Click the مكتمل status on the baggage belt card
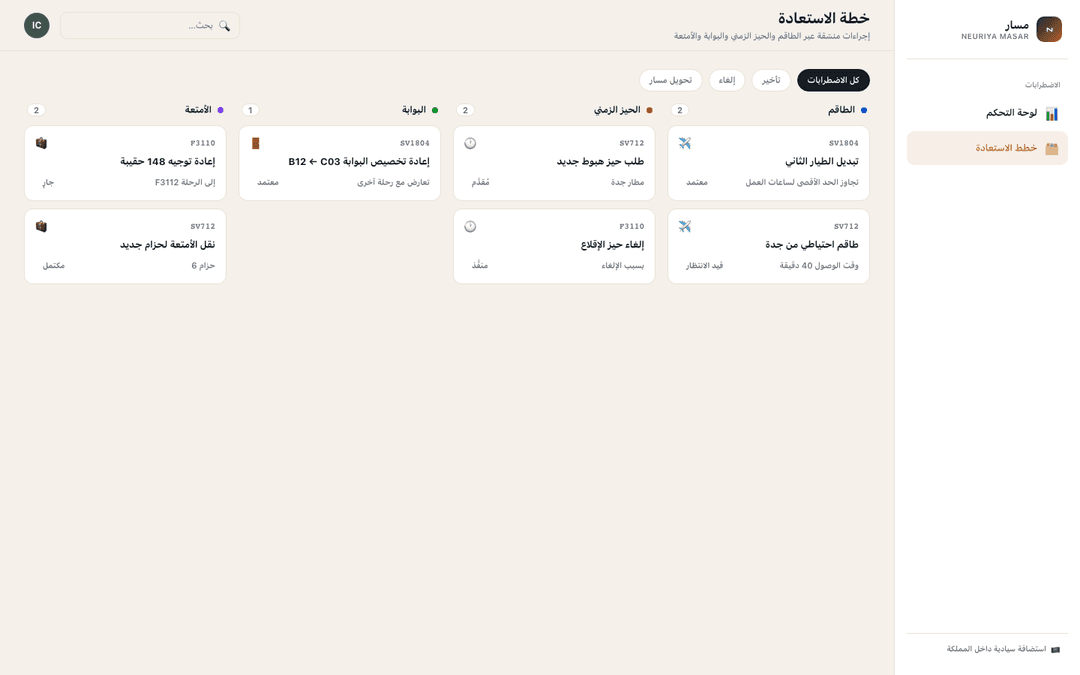The height and width of the screenshot is (675, 1080). 53,266
